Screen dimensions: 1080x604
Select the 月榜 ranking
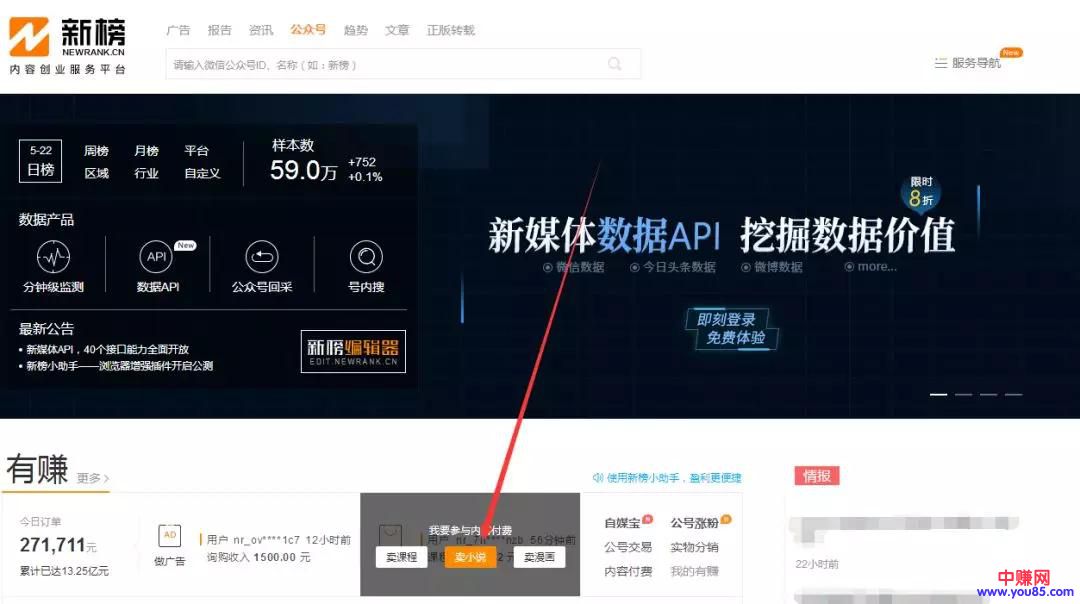[x=146, y=151]
